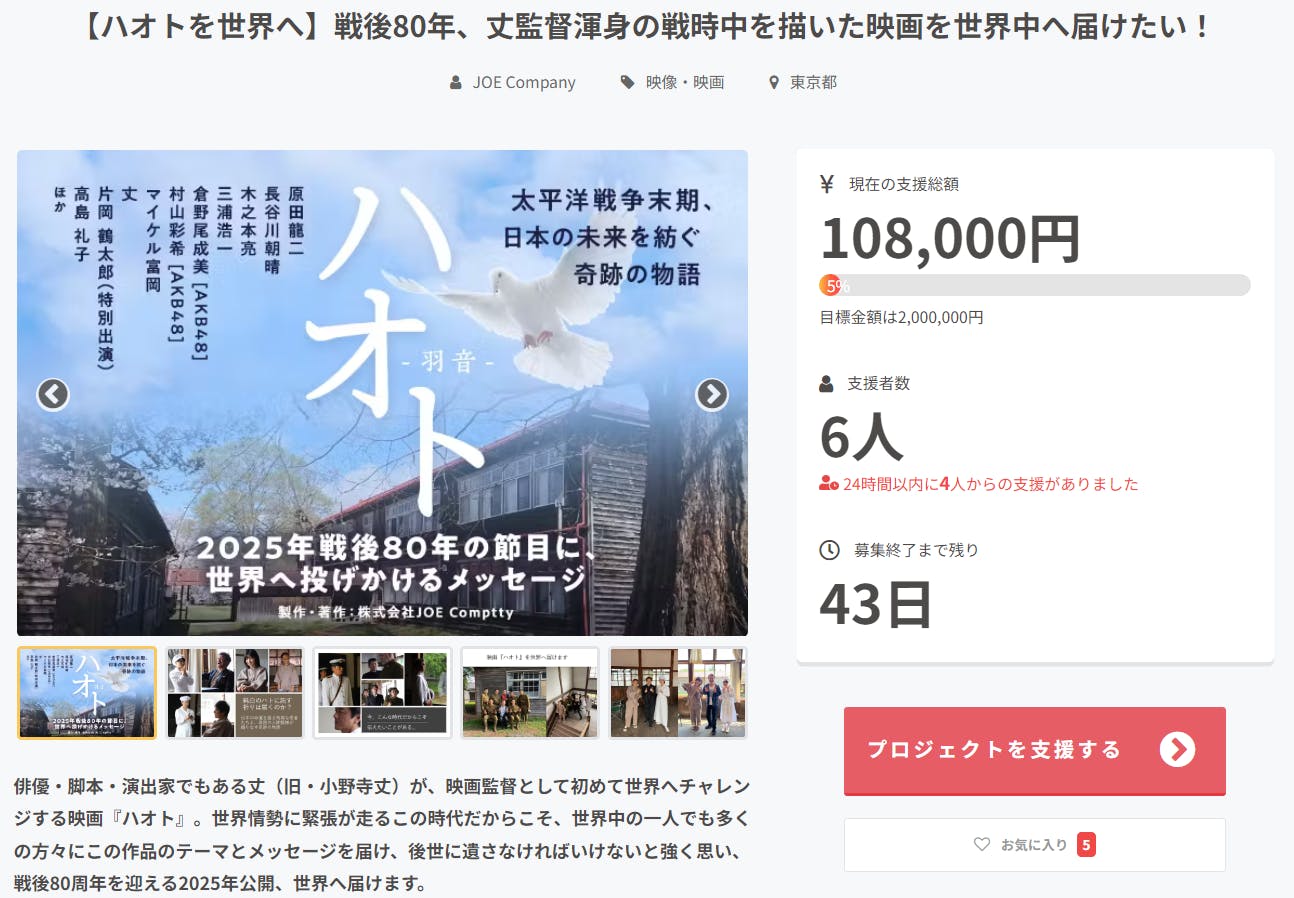
Task: Click the supporter person icon by 支援者数
Action: coord(826,384)
